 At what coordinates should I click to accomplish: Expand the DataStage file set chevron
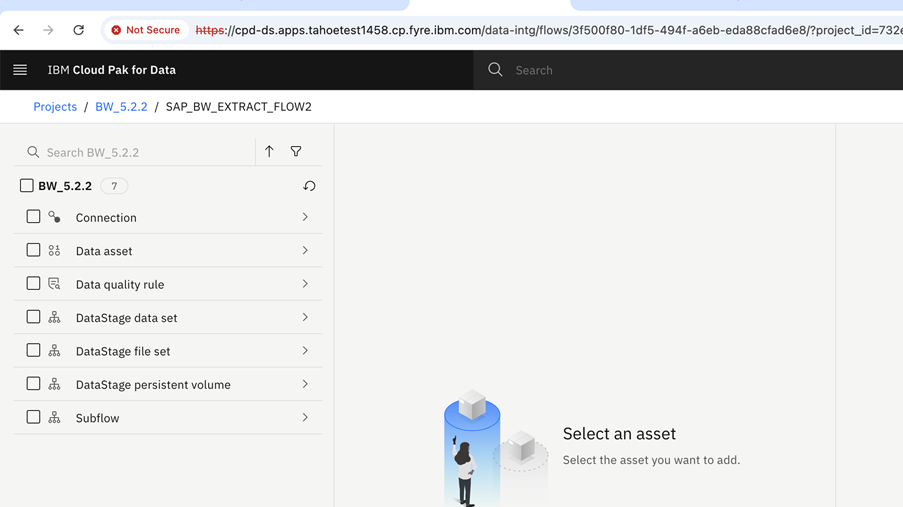coord(305,350)
